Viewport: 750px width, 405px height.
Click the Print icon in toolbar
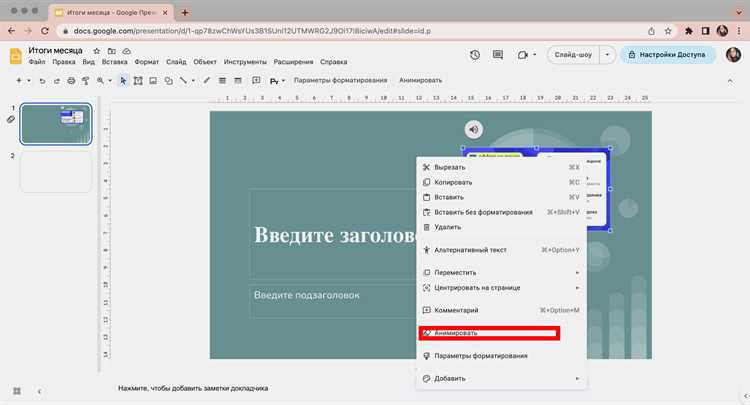(71, 81)
